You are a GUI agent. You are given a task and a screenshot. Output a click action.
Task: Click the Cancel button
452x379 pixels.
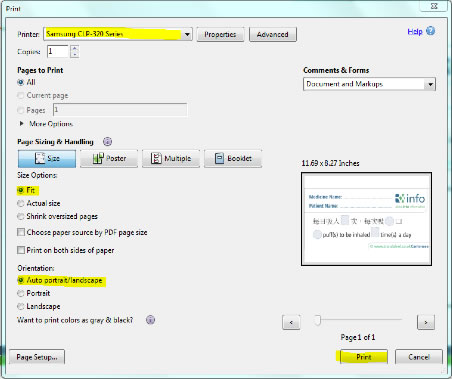pyautogui.click(x=419, y=357)
